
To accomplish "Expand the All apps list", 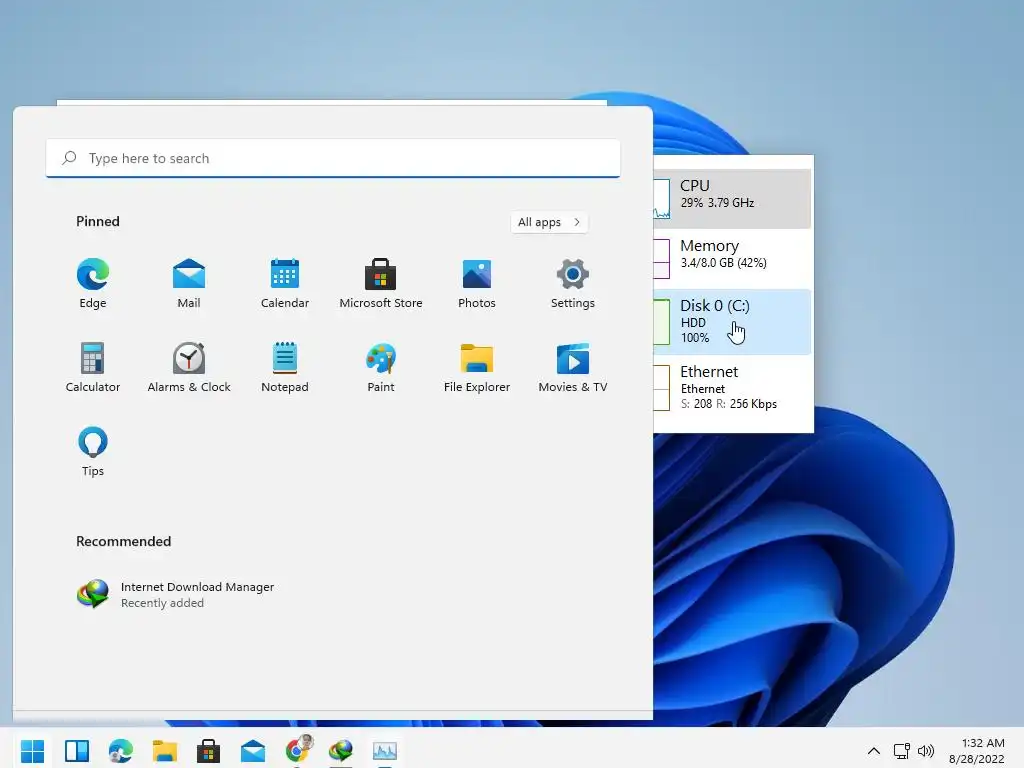I will click(549, 222).
